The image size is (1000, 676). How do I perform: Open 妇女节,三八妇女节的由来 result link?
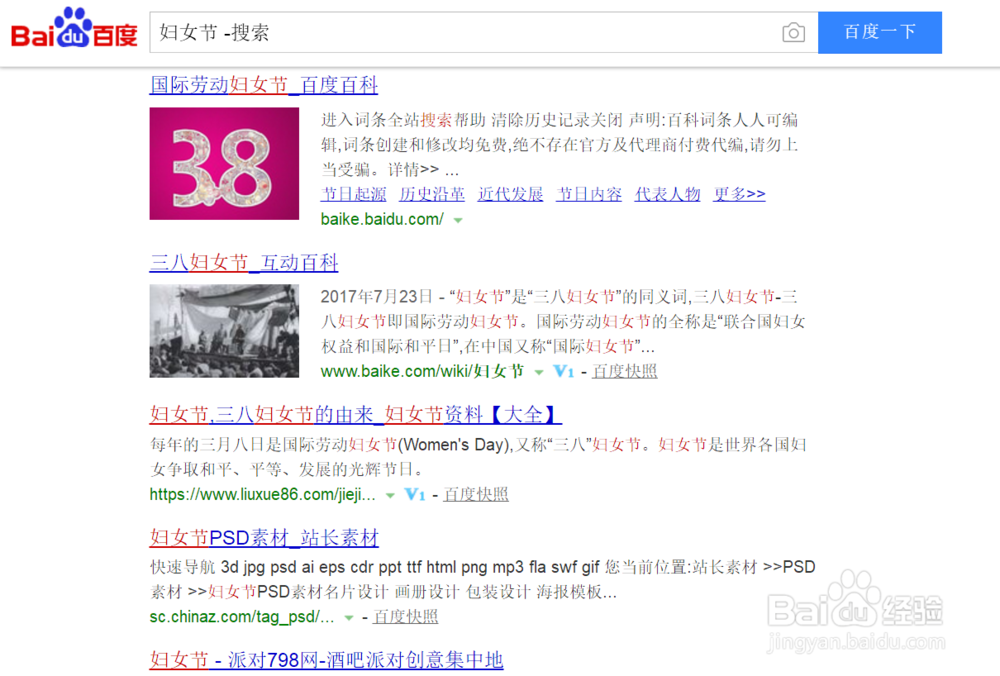click(x=356, y=415)
